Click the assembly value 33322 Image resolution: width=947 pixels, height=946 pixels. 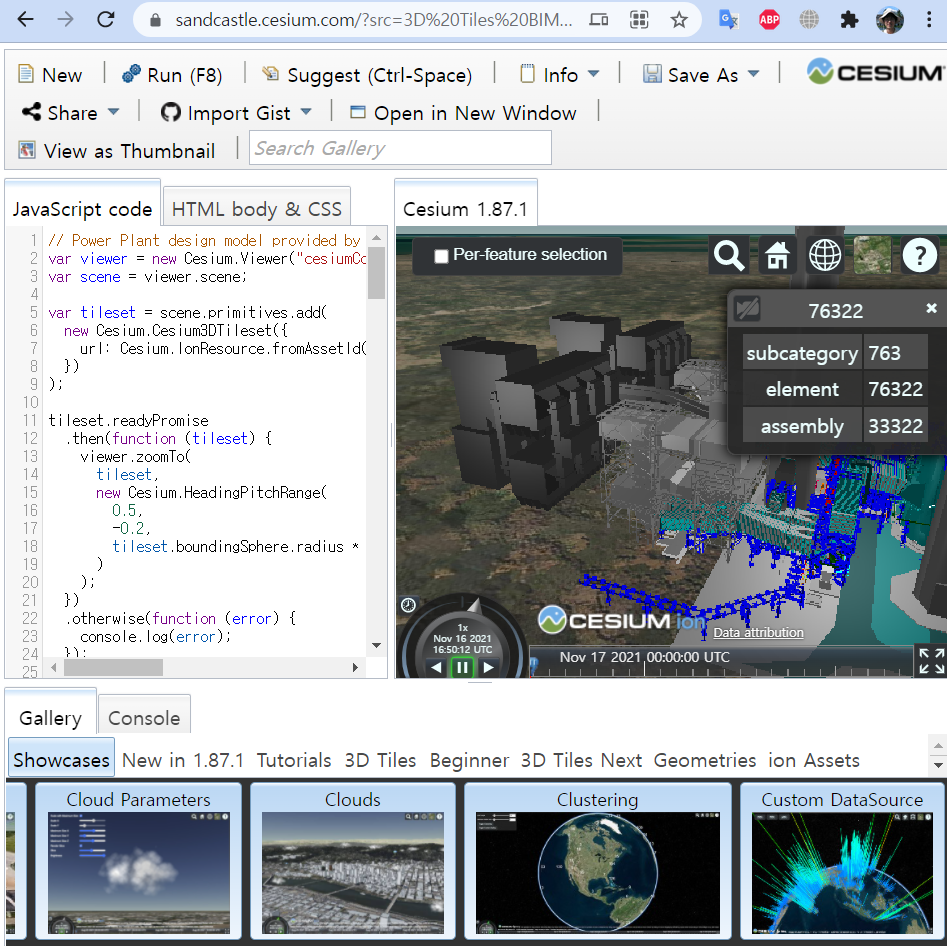click(895, 426)
